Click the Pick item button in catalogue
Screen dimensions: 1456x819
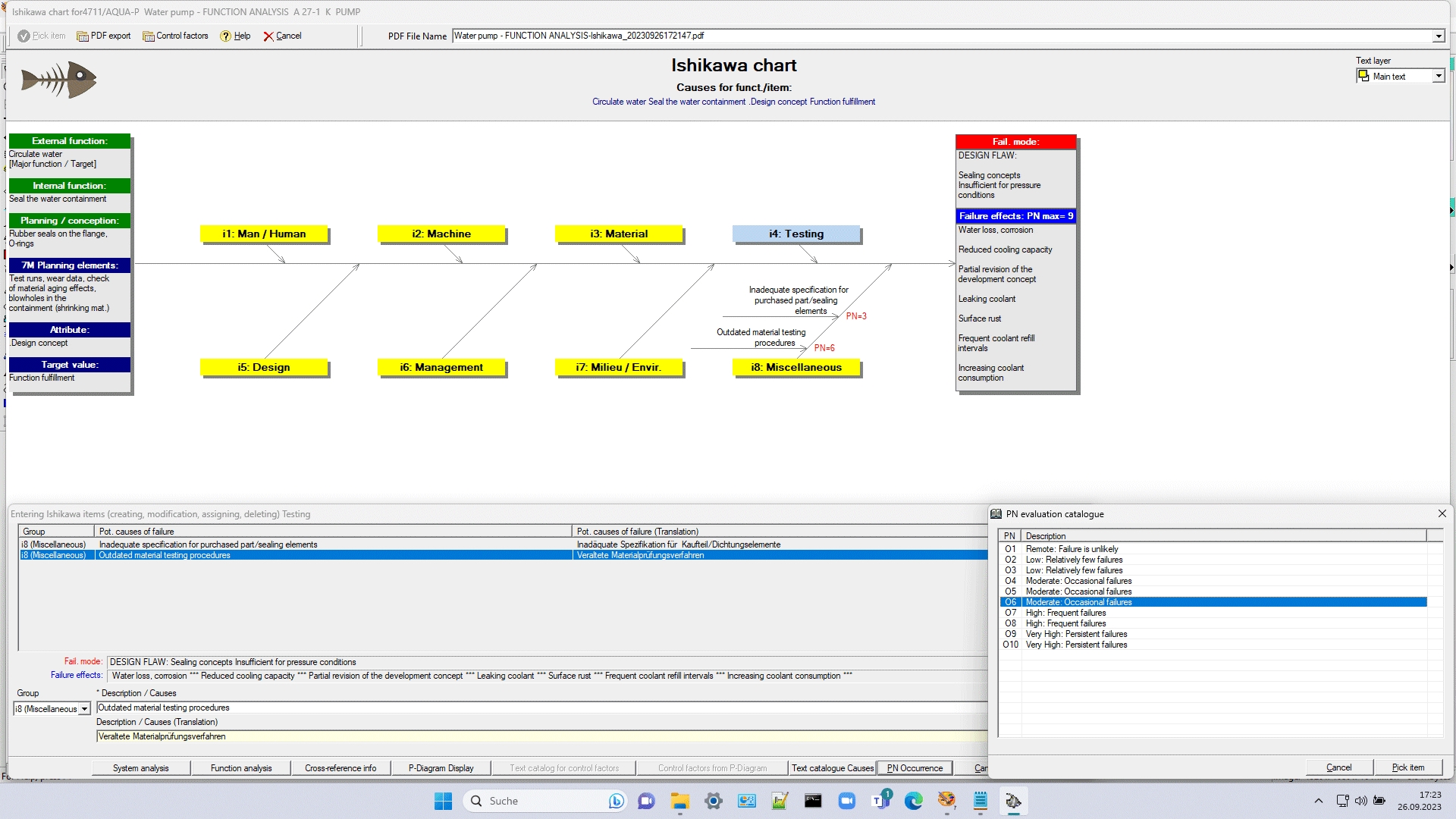coord(1407,767)
